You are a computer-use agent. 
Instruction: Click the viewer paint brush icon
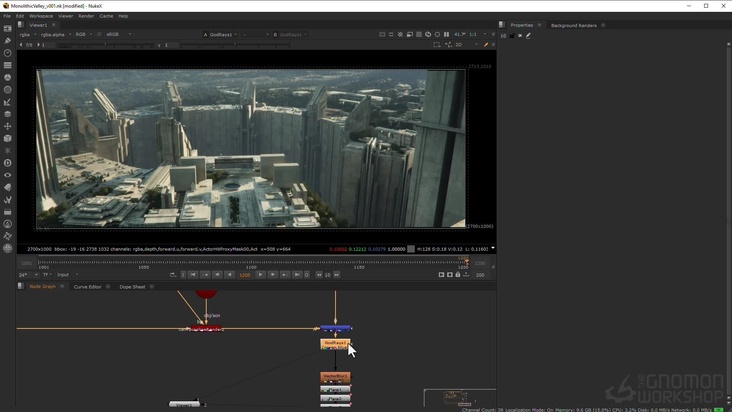point(486,44)
